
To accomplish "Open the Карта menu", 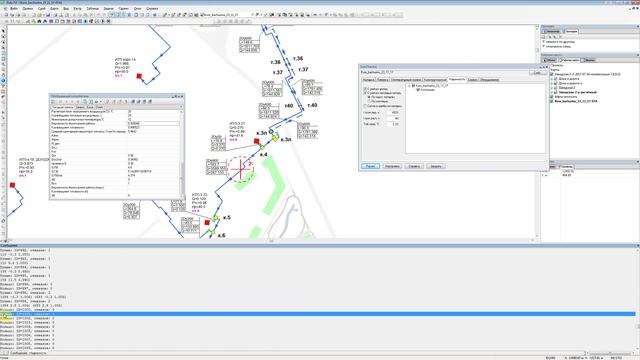I will click(x=54, y=8).
